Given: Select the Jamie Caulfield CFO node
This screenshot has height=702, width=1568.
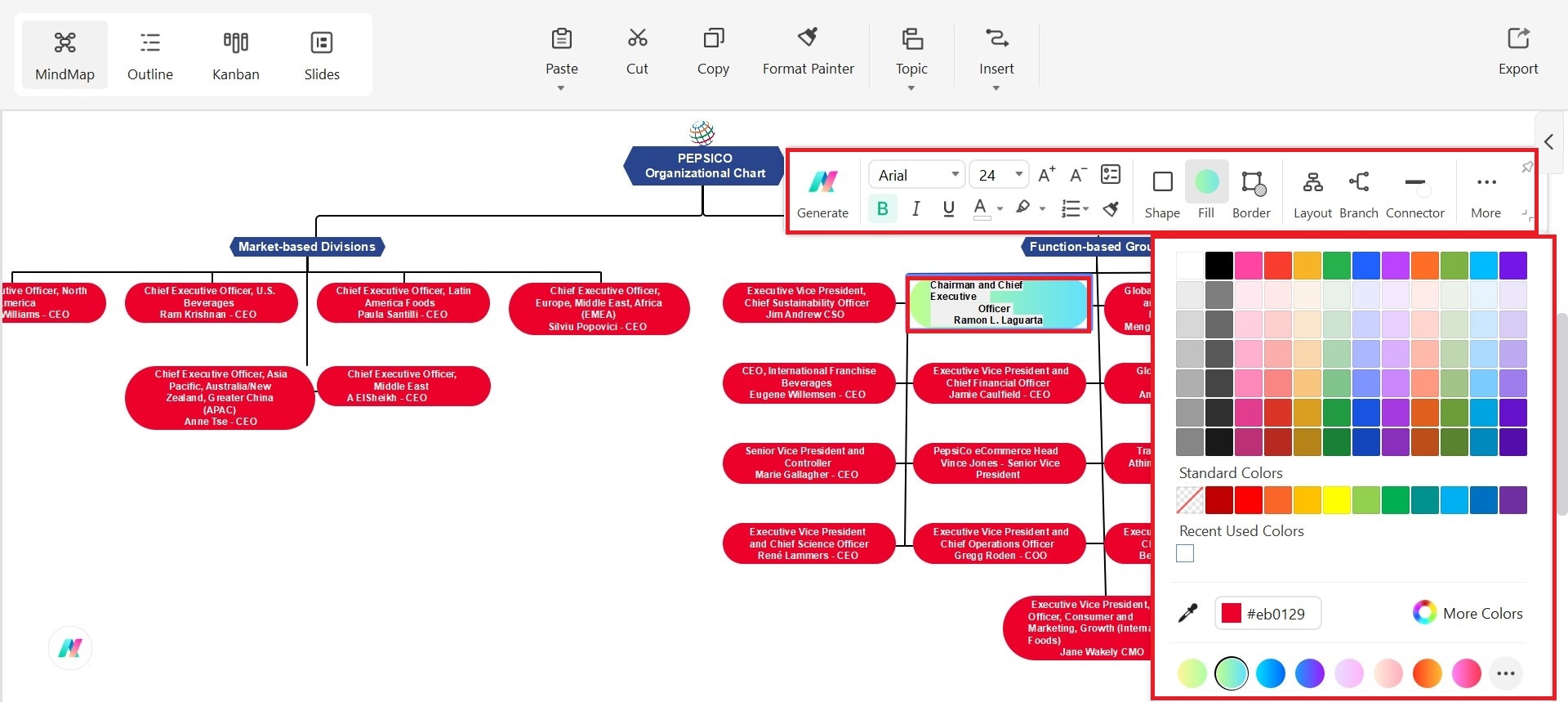Looking at the screenshot, I should point(1000,382).
